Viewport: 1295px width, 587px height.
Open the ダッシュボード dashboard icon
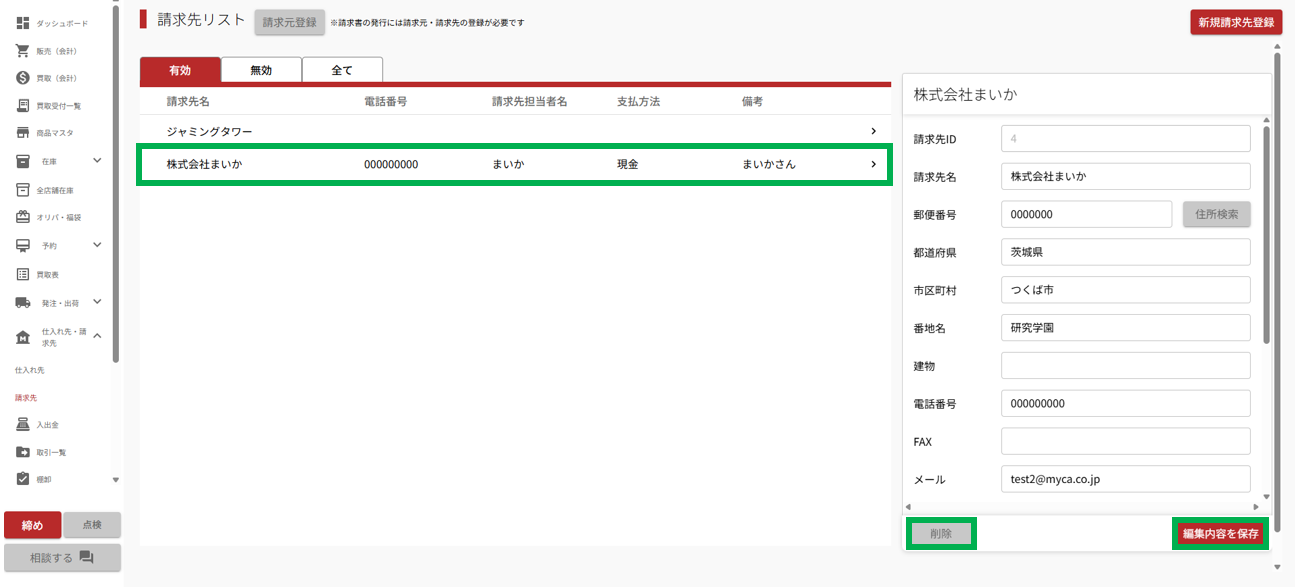tap(23, 23)
